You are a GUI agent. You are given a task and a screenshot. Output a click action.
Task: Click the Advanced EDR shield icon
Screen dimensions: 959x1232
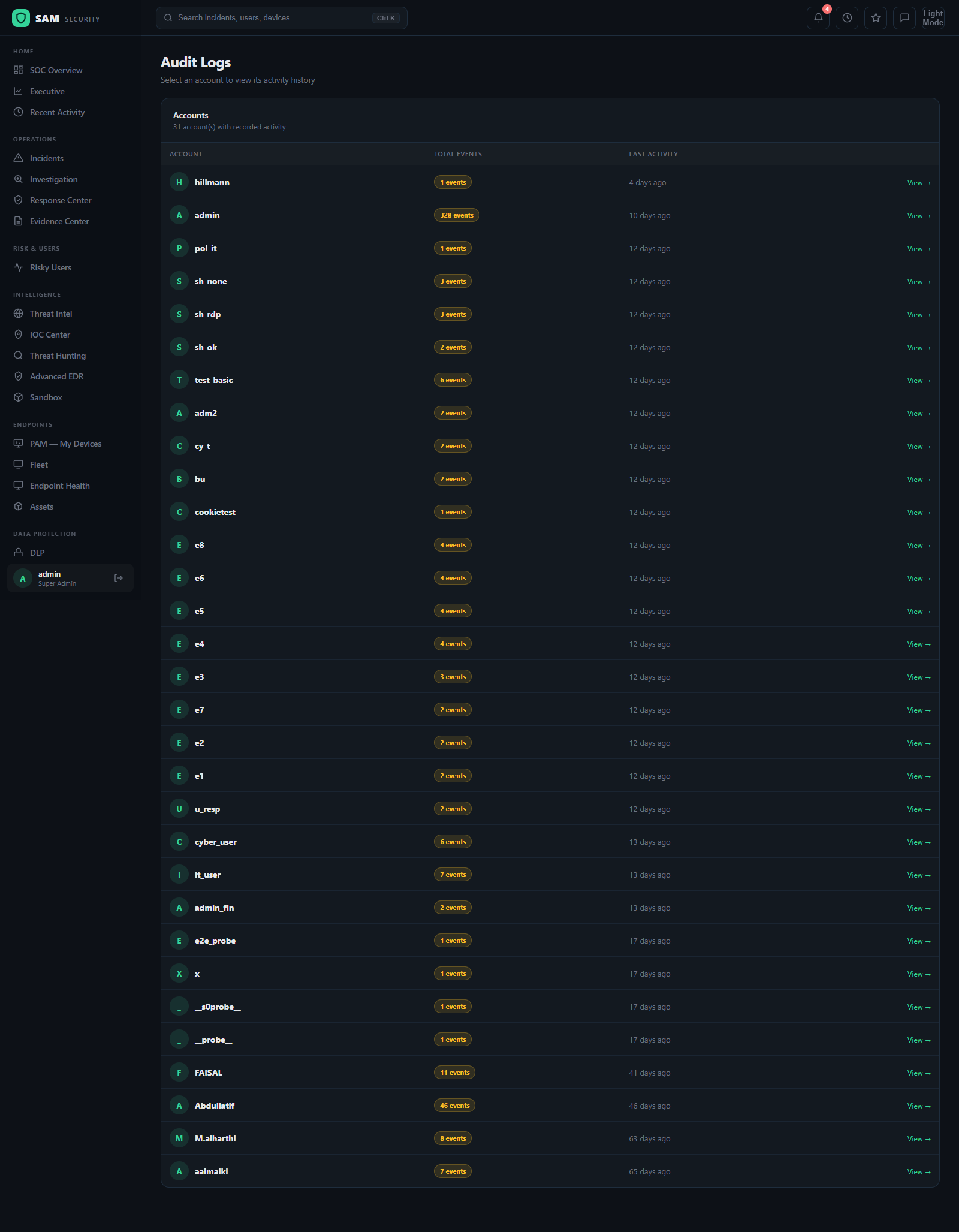tap(19, 376)
